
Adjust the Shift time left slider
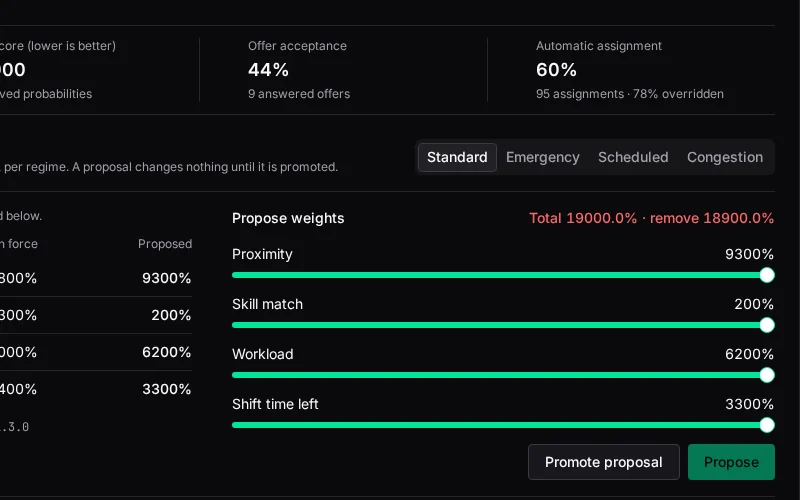[503, 425]
